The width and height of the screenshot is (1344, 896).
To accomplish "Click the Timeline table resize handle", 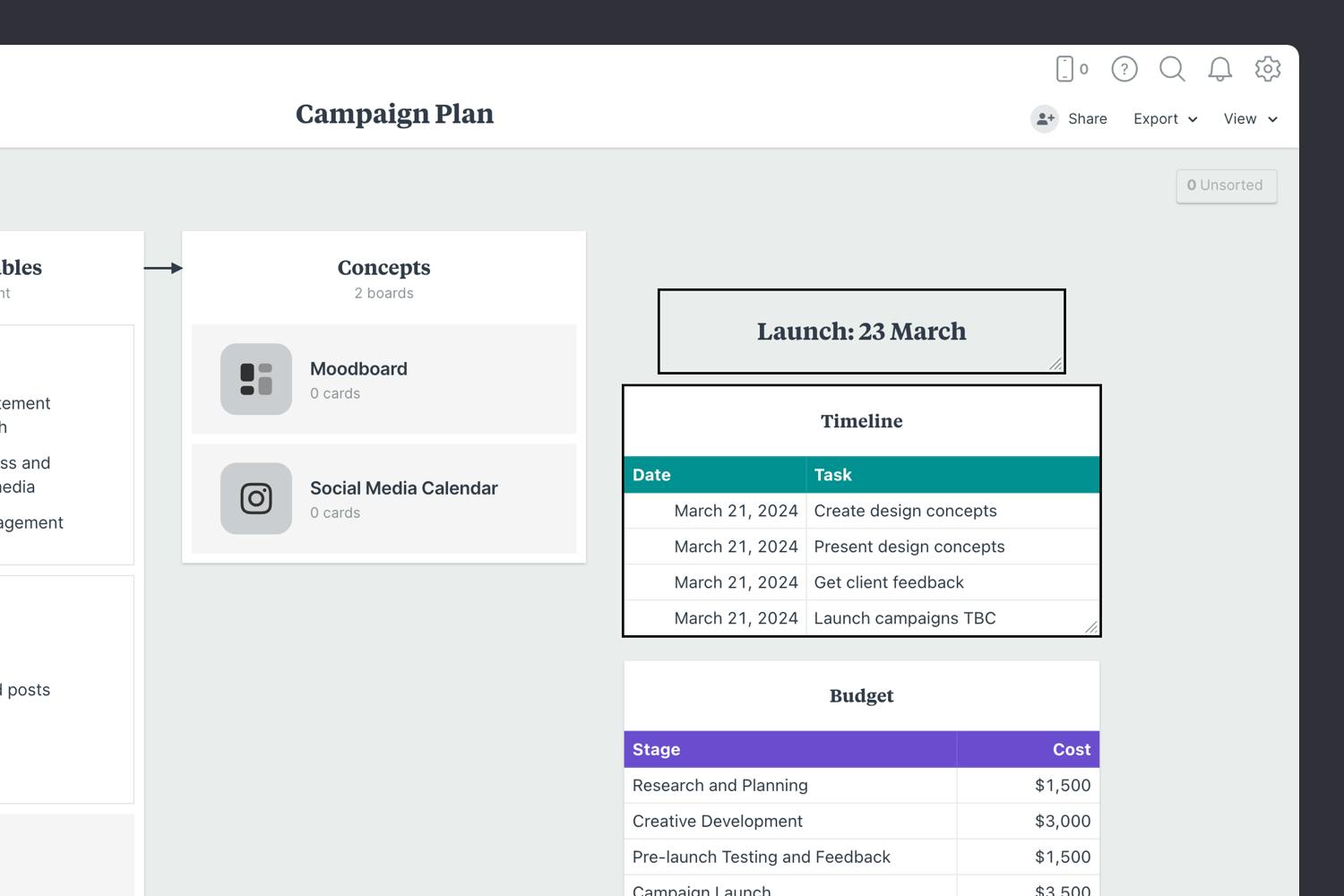I will (x=1092, y=625).
